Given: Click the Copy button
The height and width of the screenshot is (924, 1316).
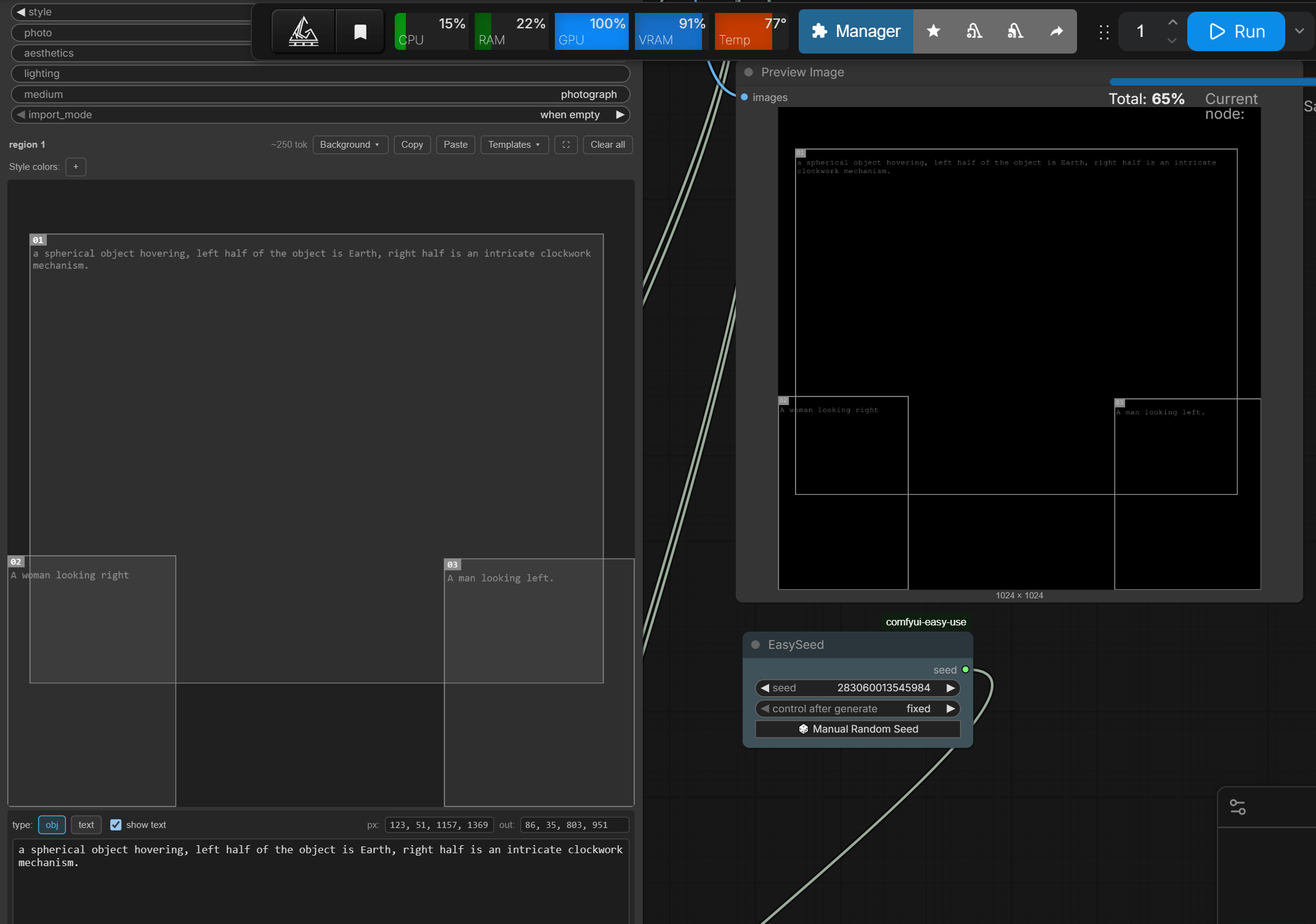Looking at the screenshot, I should [412, 145].
